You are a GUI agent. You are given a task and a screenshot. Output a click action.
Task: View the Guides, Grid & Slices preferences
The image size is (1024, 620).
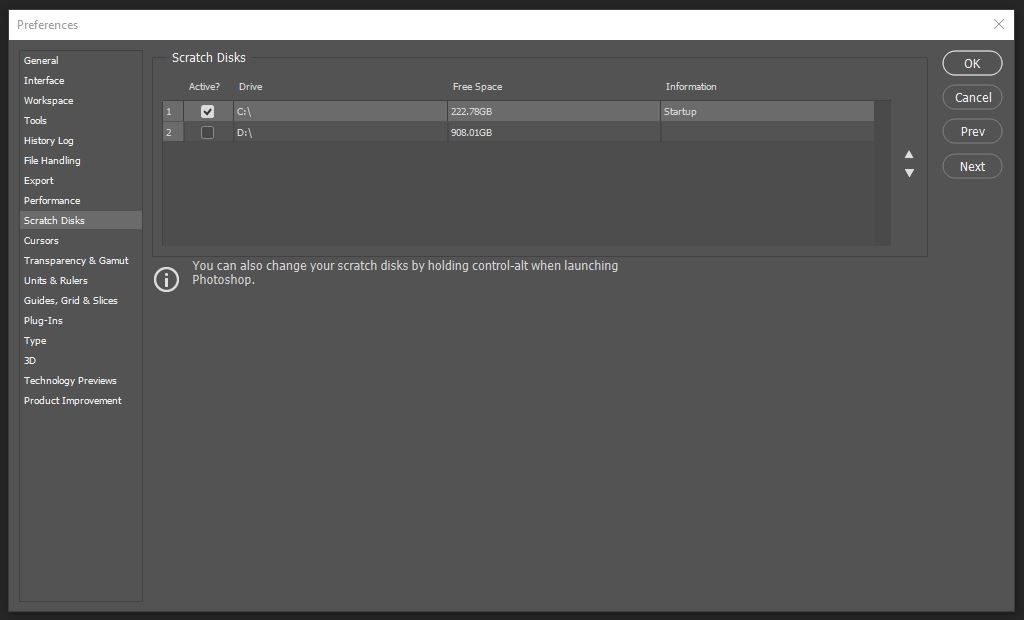point(70,300)
